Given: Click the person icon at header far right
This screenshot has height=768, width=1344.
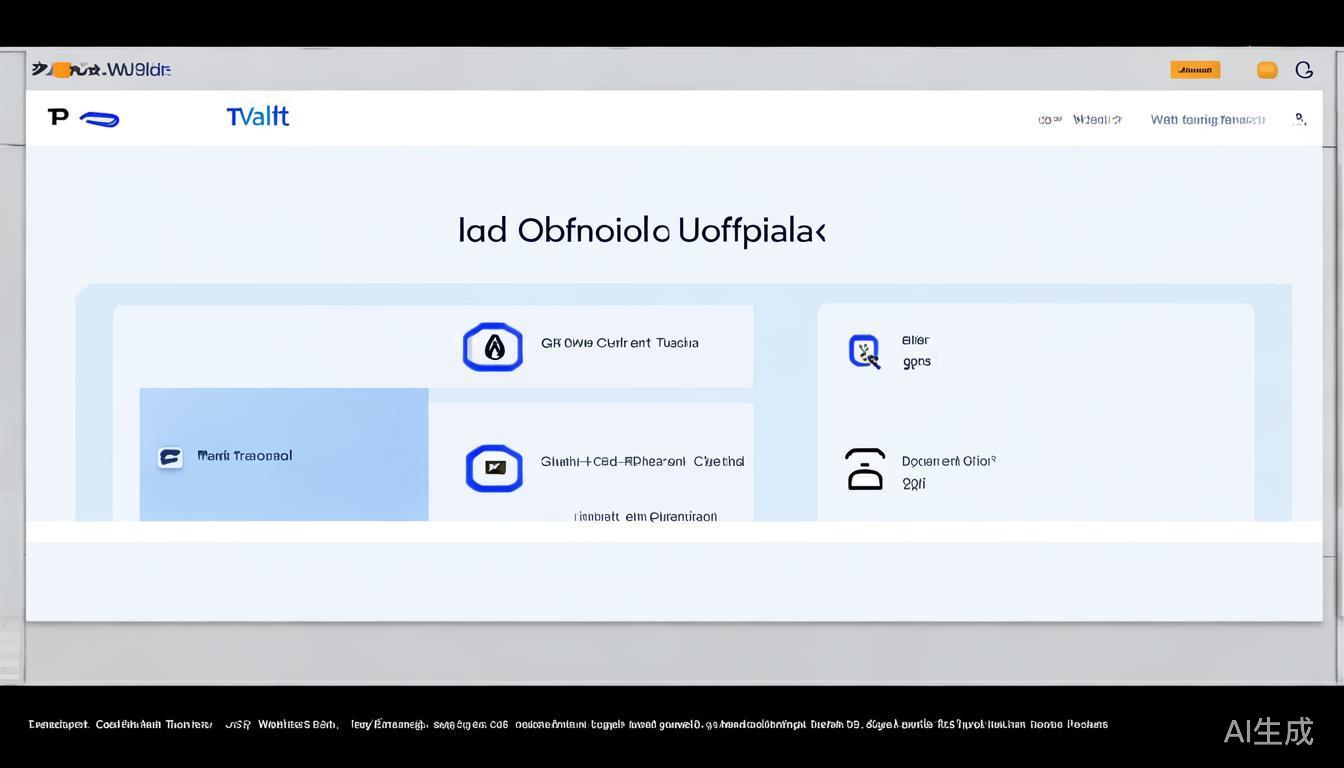Looking at the screenshot, I should [x=1301, y=119].
